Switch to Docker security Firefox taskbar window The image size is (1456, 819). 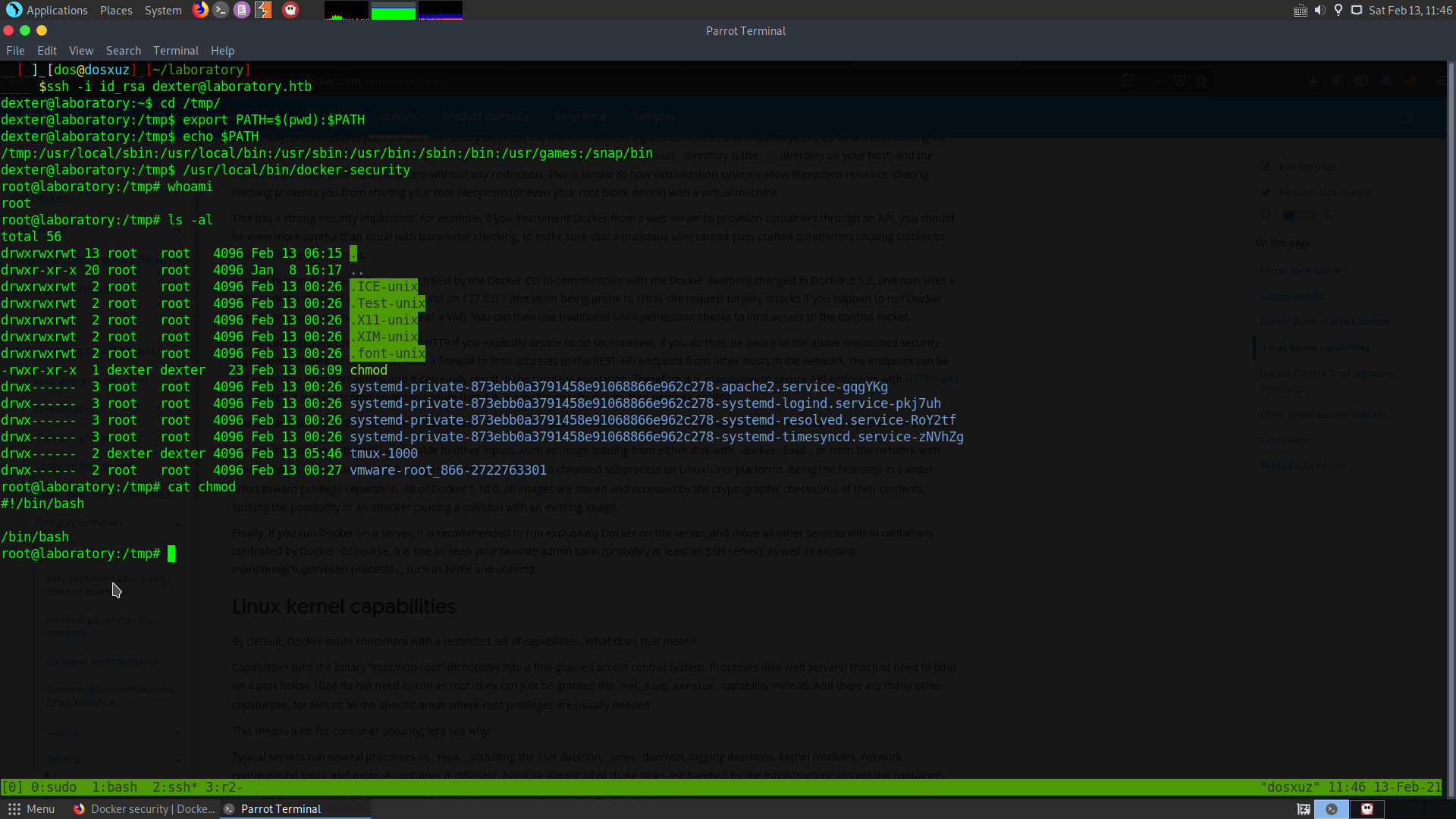[144, 809]
